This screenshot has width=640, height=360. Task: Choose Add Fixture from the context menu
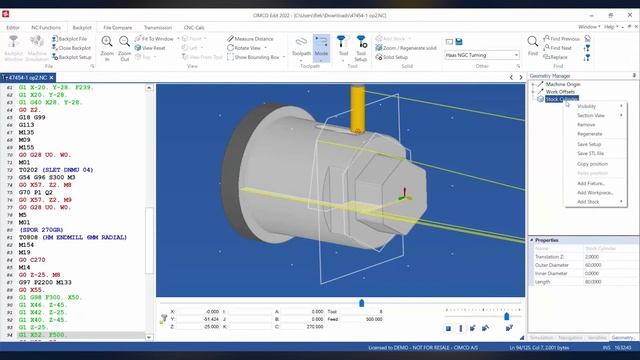(596, 183)
